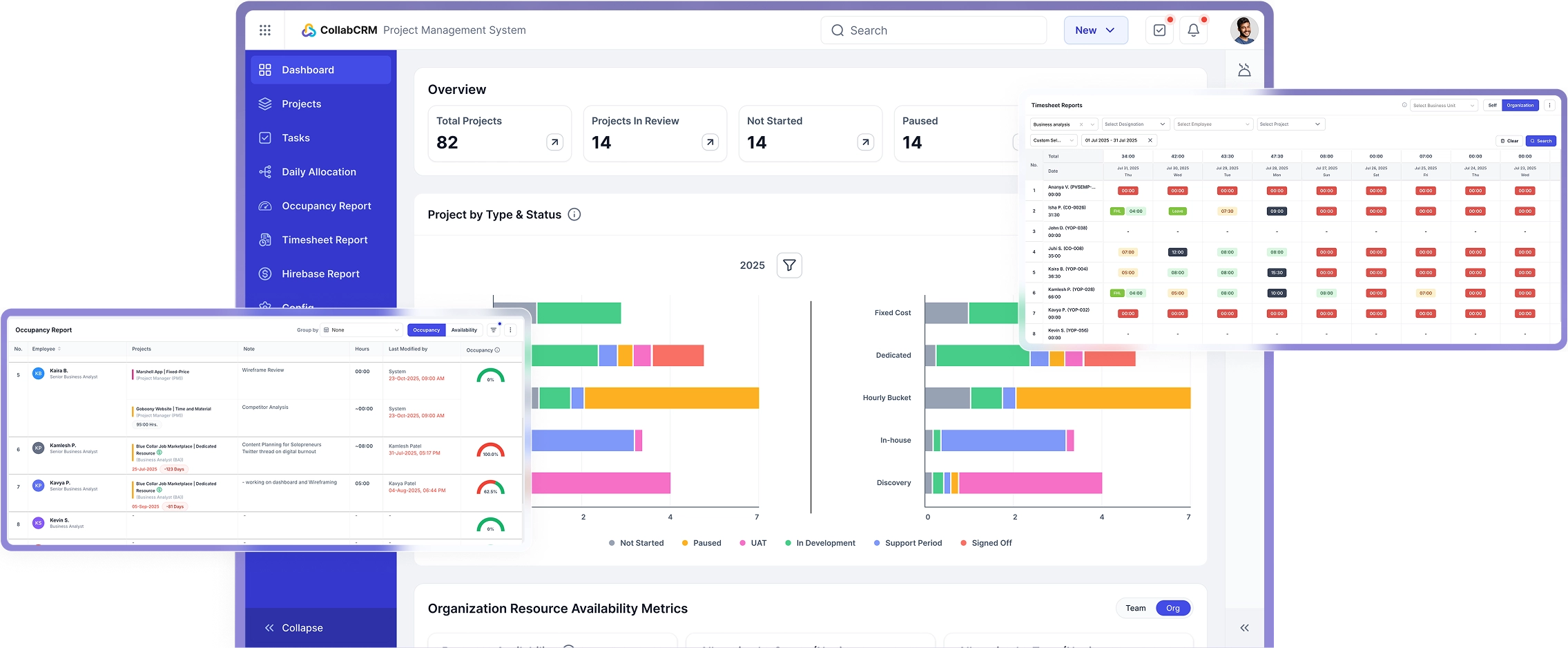Toggle Availability view in Occupancy Report
Image resolution: width=1568 pixels, height=648 pixels.
coord(464,330)
